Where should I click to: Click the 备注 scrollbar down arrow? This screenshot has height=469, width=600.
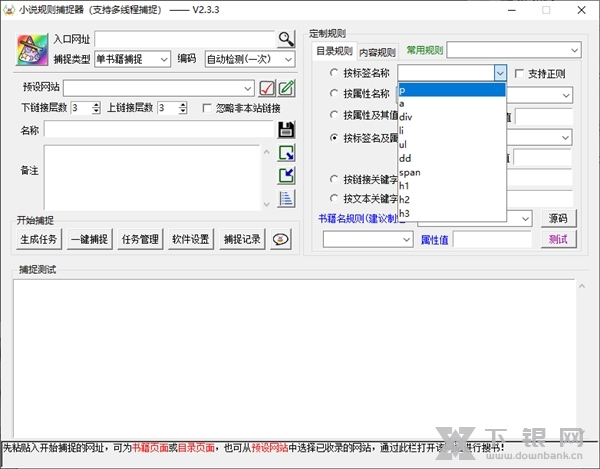pyautogui.click(x=267, y=204)
